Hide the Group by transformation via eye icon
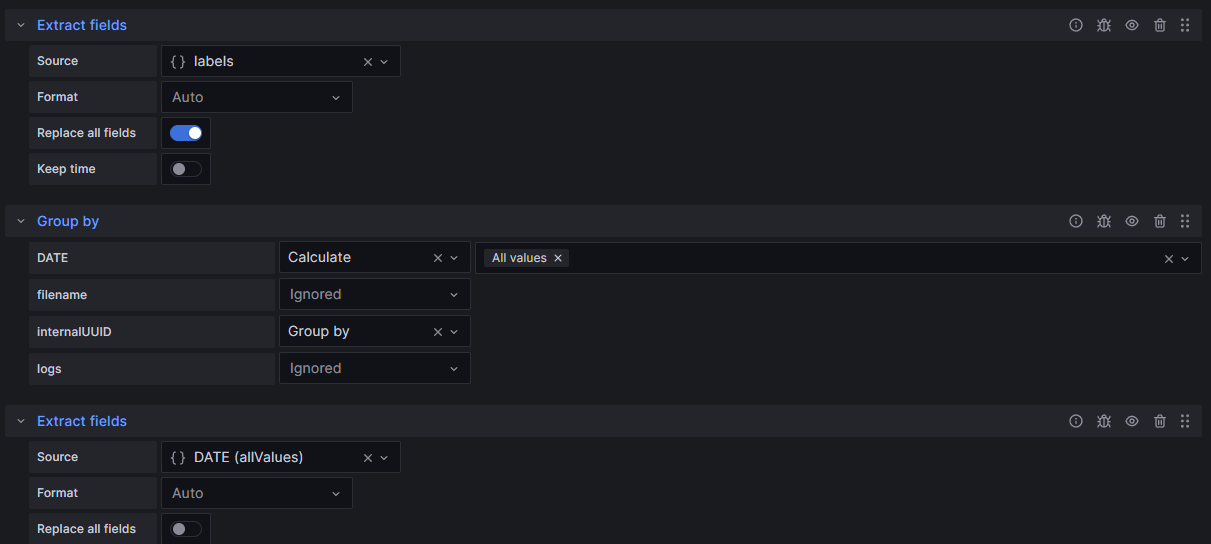1211x544 pixels. pos(1132,221)
